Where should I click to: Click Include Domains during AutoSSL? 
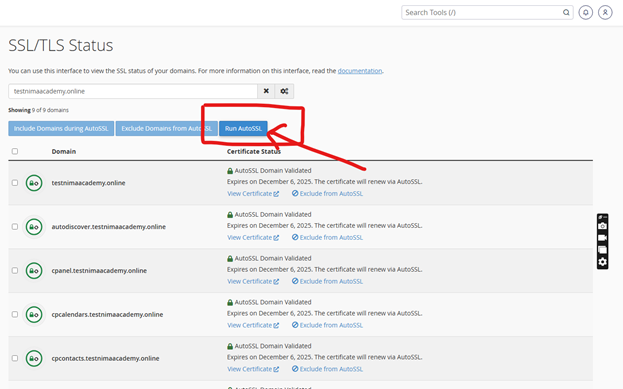[61, 128]
